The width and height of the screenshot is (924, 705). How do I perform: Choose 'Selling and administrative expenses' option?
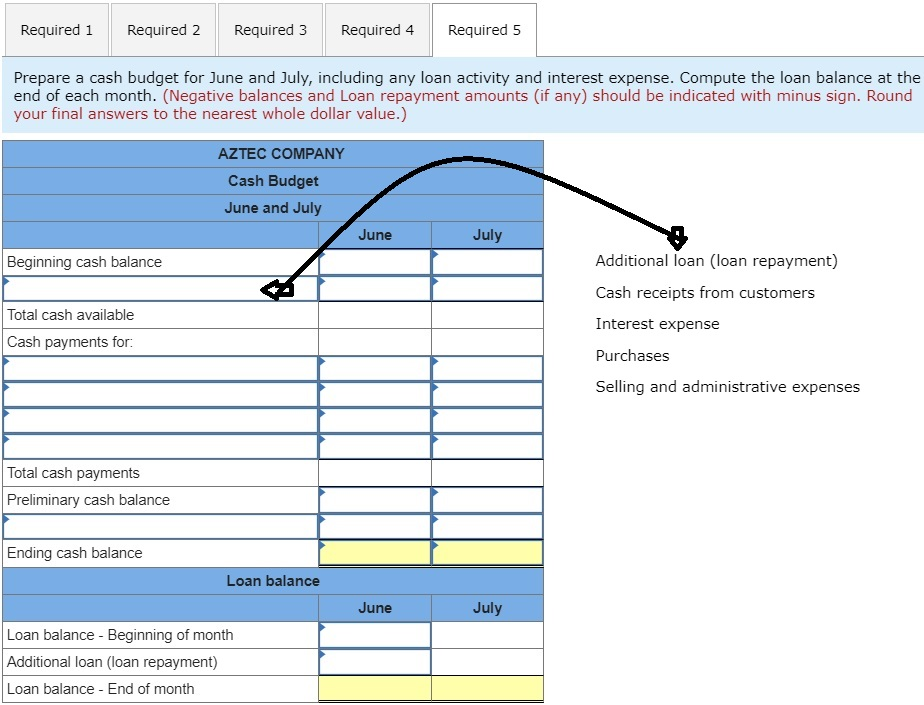(727, 387)
